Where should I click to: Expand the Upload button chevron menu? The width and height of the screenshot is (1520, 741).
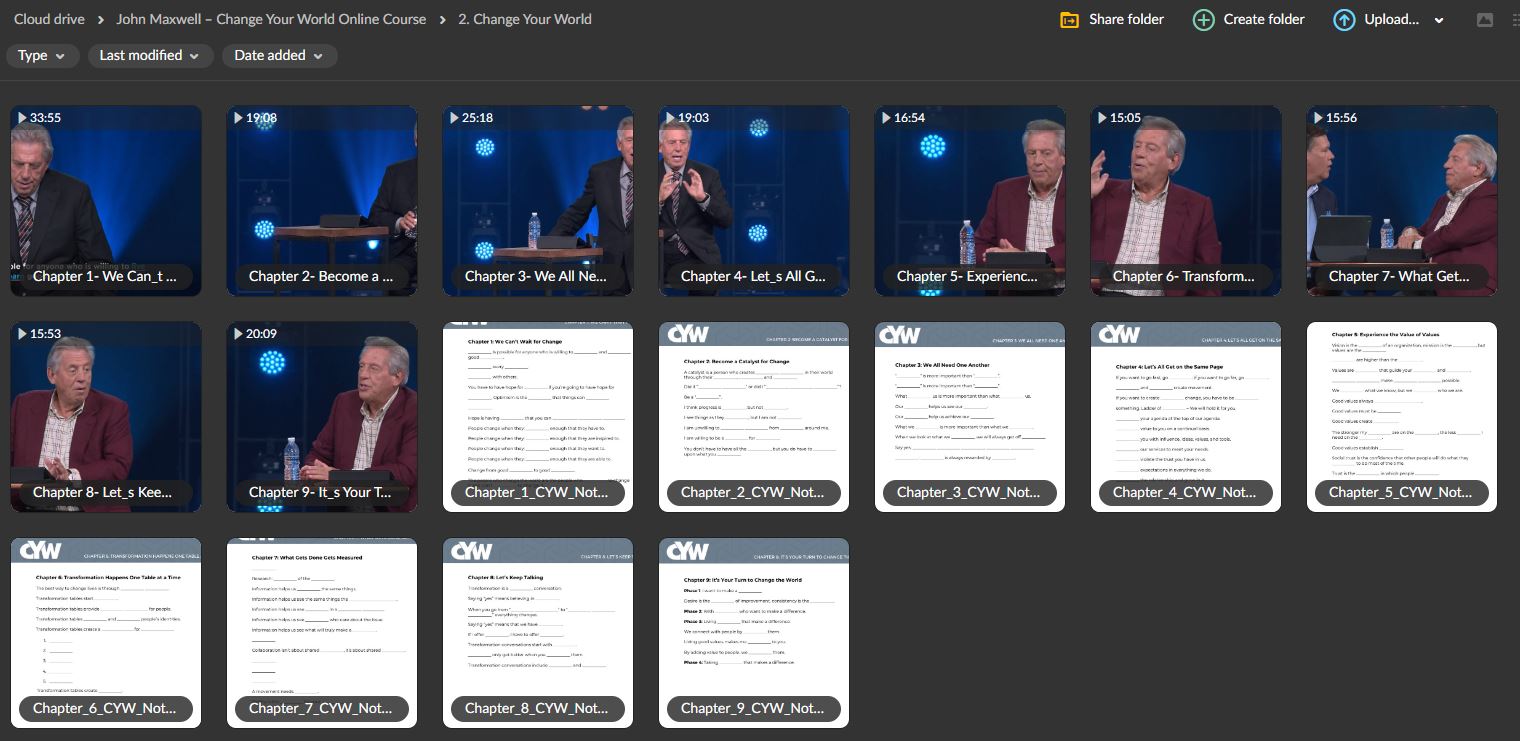1437,19
